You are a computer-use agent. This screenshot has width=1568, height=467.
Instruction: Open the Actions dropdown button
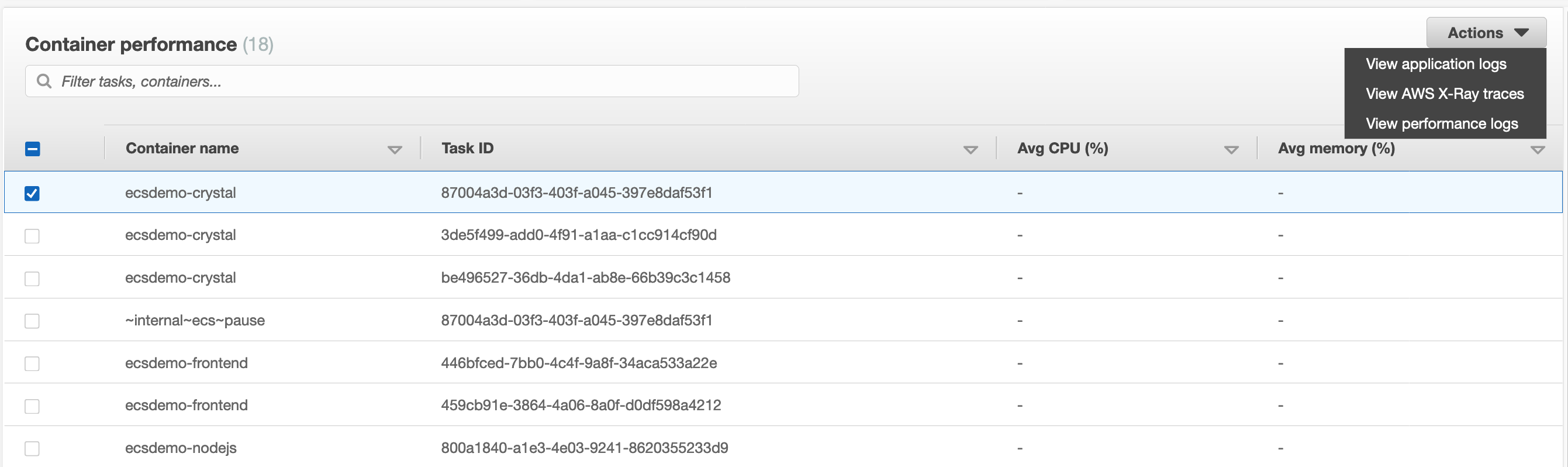1486,33
